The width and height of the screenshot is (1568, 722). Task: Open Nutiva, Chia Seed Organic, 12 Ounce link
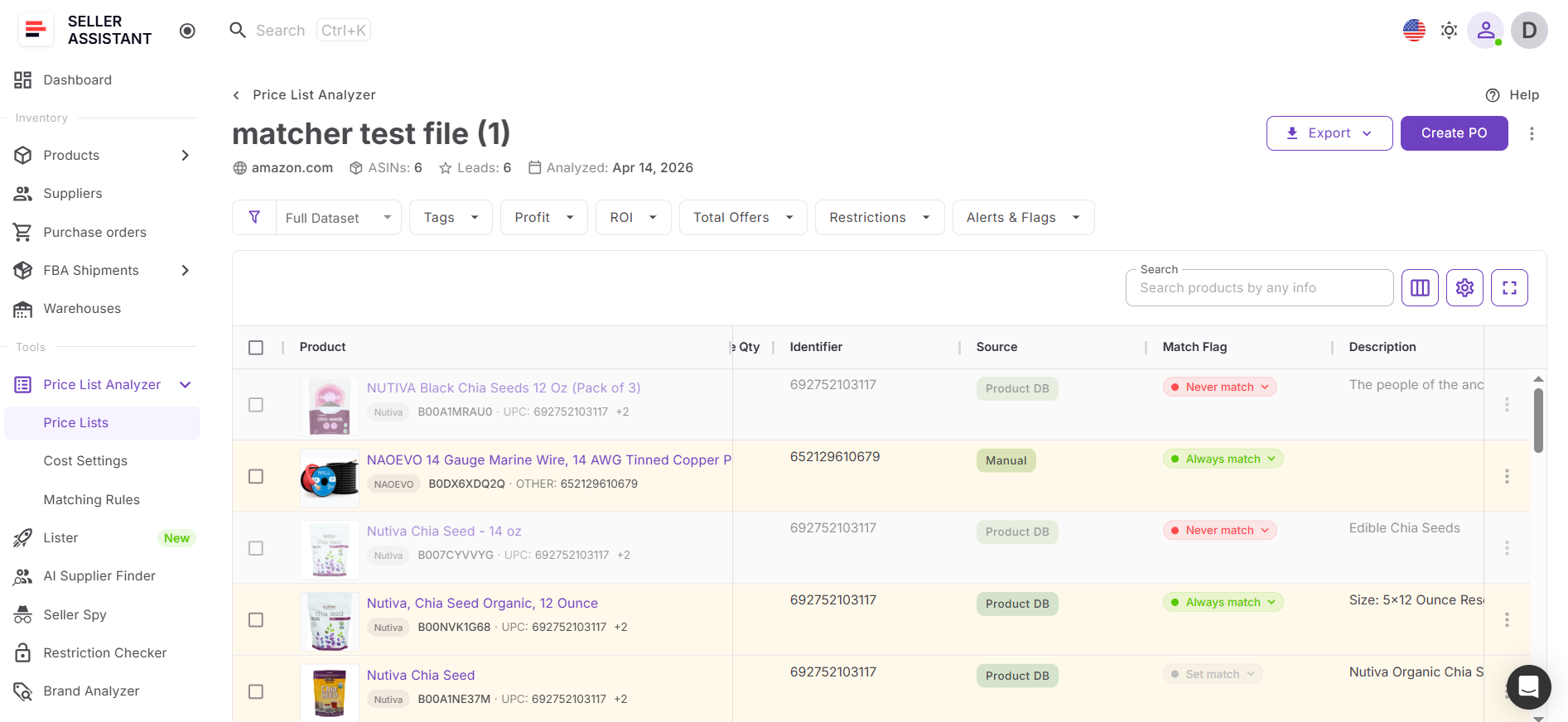tap(482, 603)
